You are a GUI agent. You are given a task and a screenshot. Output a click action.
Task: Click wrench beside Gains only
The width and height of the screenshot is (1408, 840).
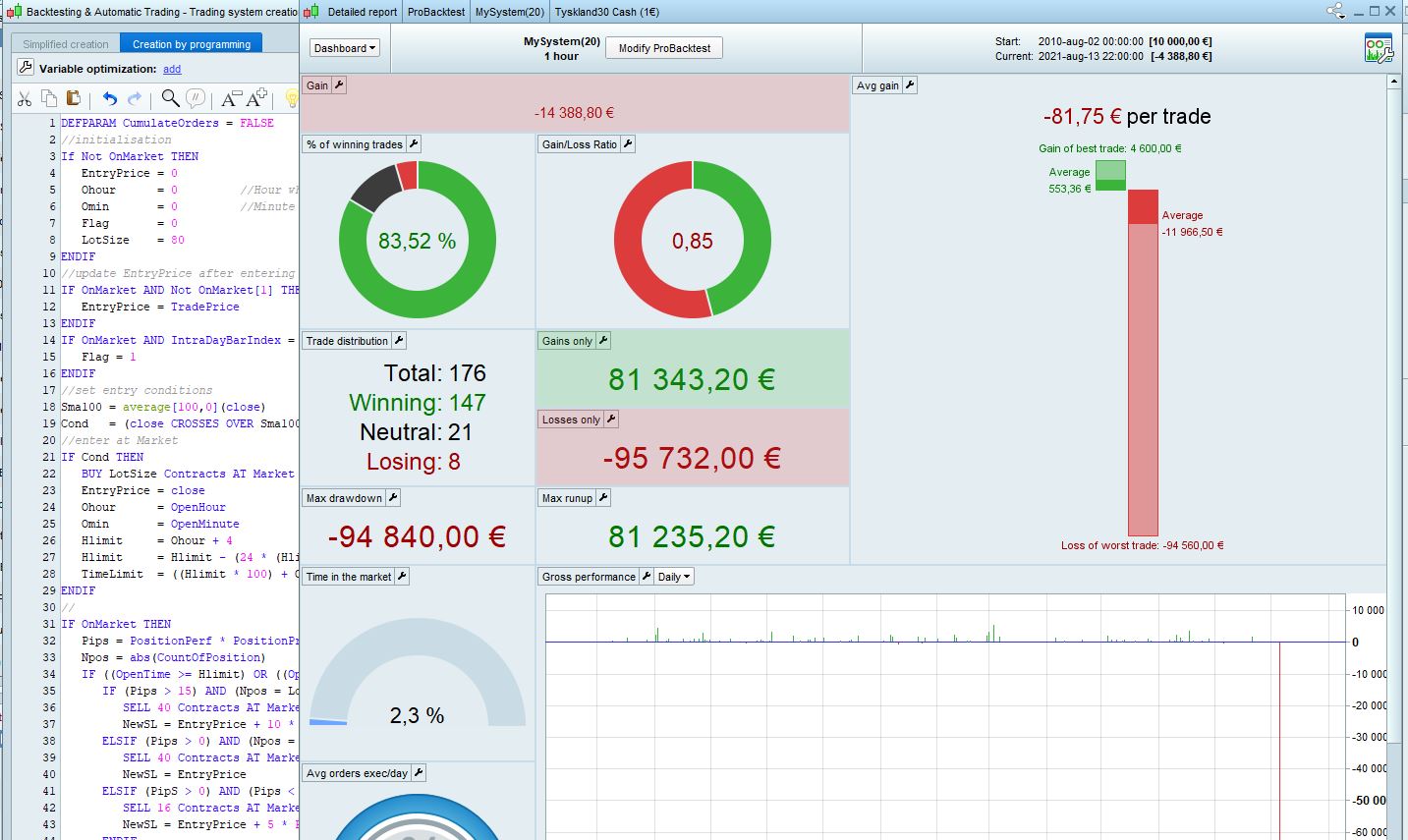(603, 341)
